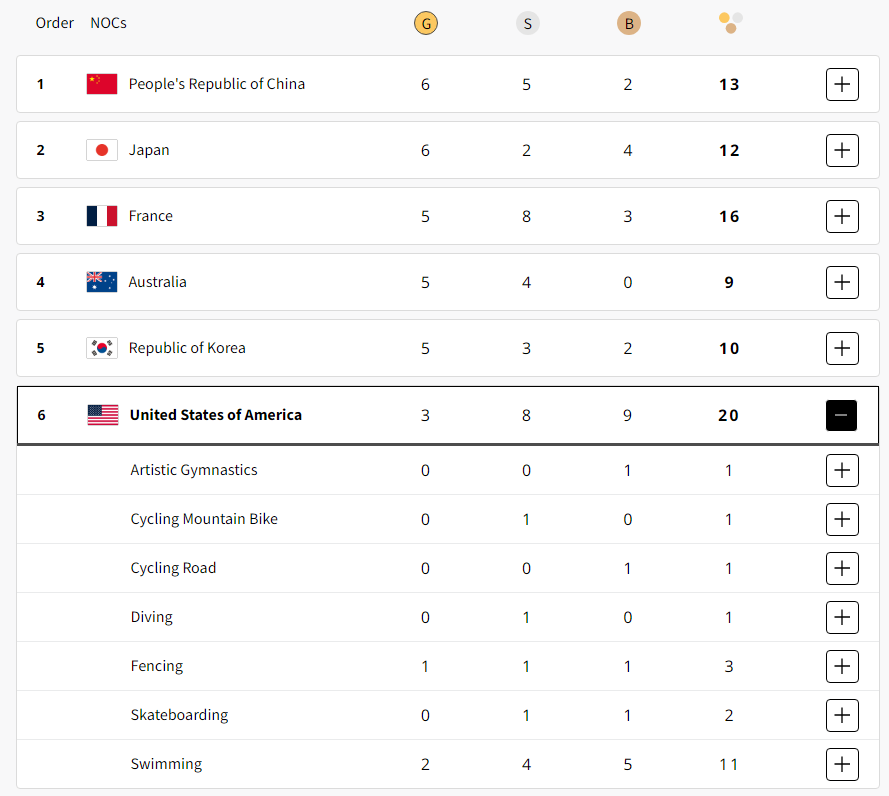Click the People's Republic of China flag
The image size is (889, 796).
click(x=102, y=84)
